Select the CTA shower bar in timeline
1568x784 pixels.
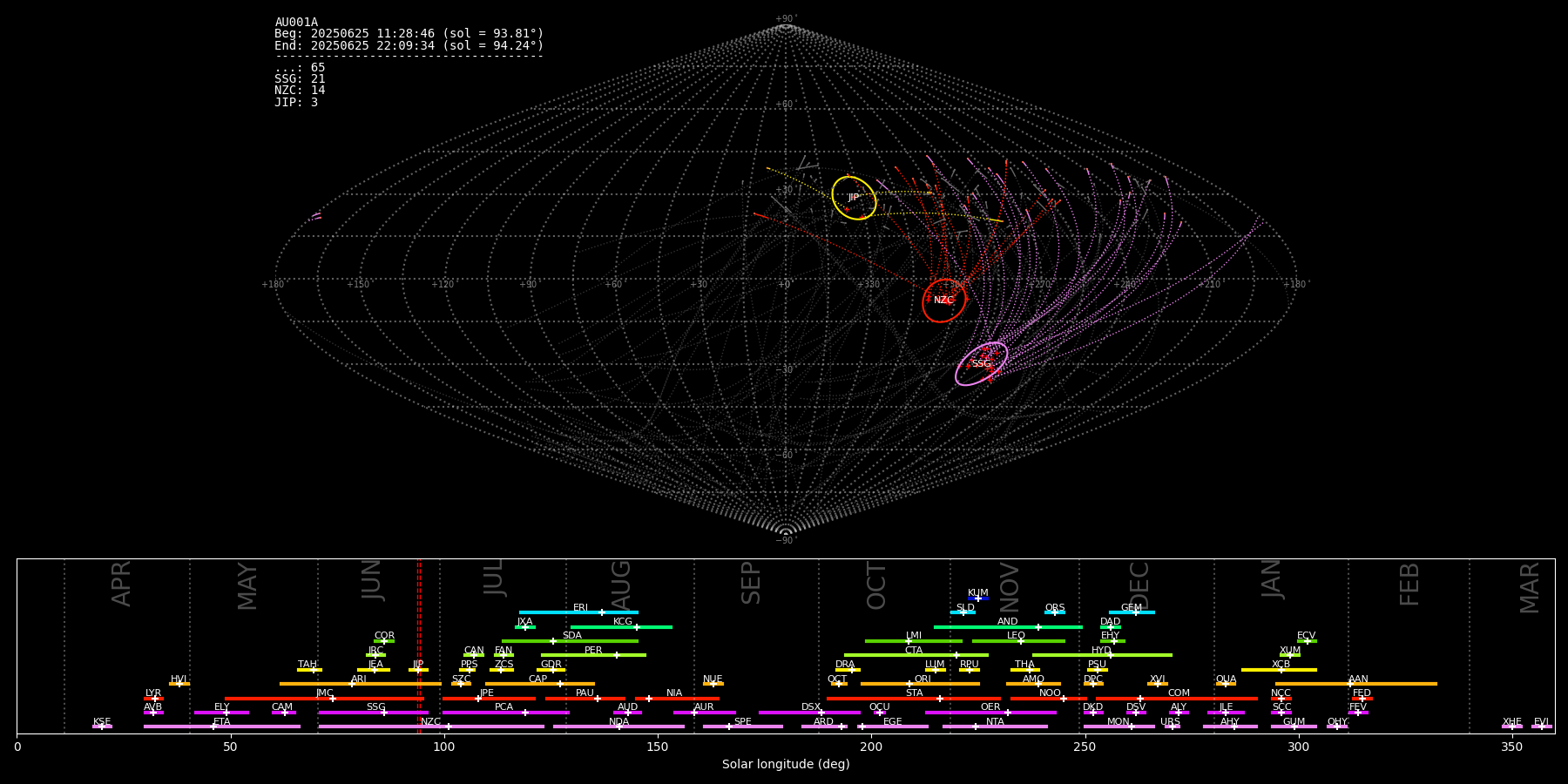click(x=916, y=655)
